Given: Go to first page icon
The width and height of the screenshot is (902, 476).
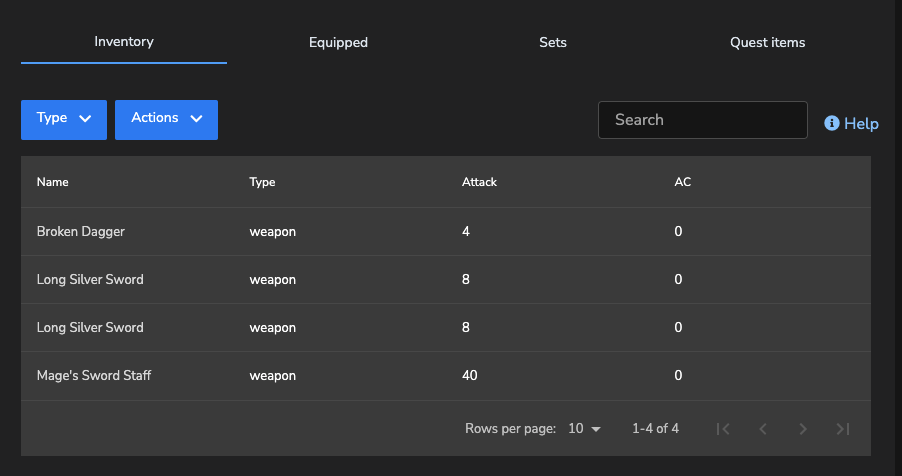Looking at the screenshot, I should pyautogui.click(x=723, y=429).
